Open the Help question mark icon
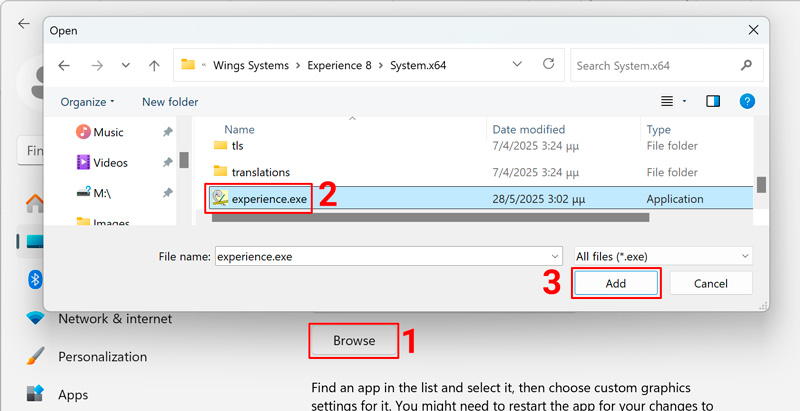800x411 pixels. [746, 101]
